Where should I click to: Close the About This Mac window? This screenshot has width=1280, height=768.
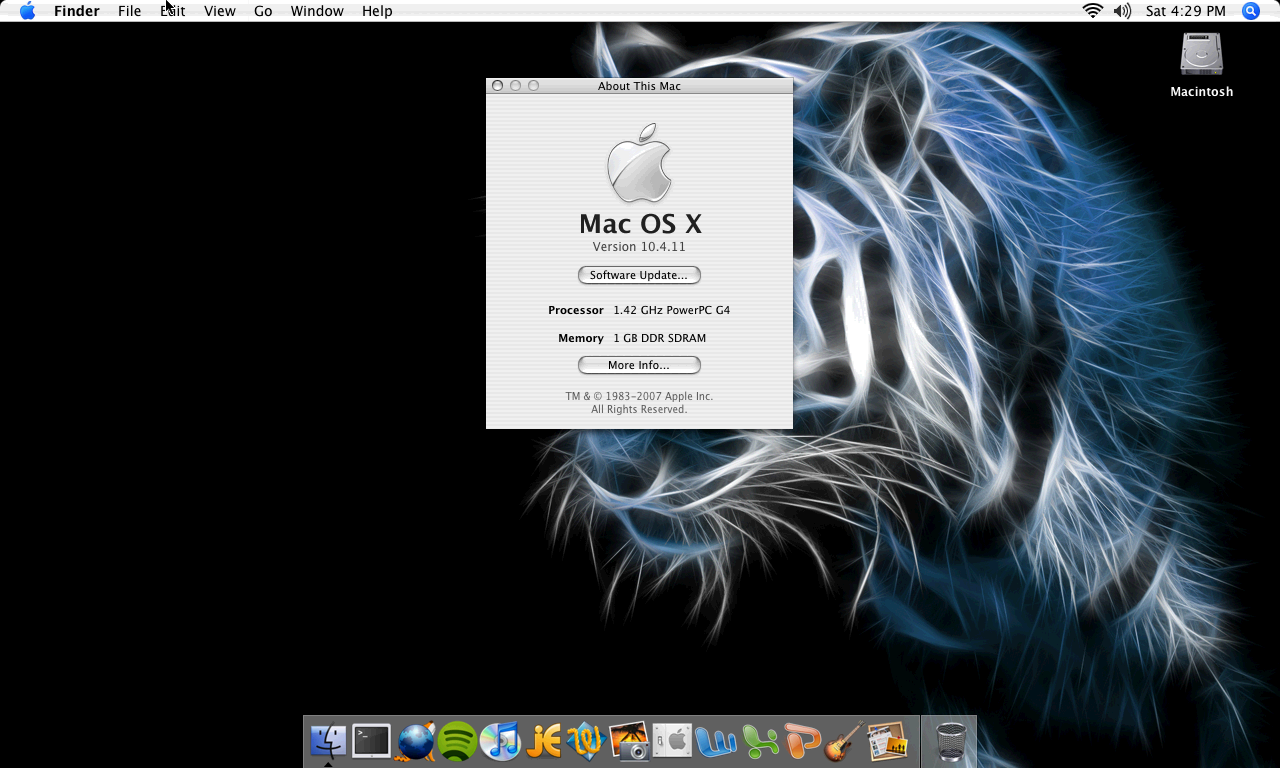[497, 86]
